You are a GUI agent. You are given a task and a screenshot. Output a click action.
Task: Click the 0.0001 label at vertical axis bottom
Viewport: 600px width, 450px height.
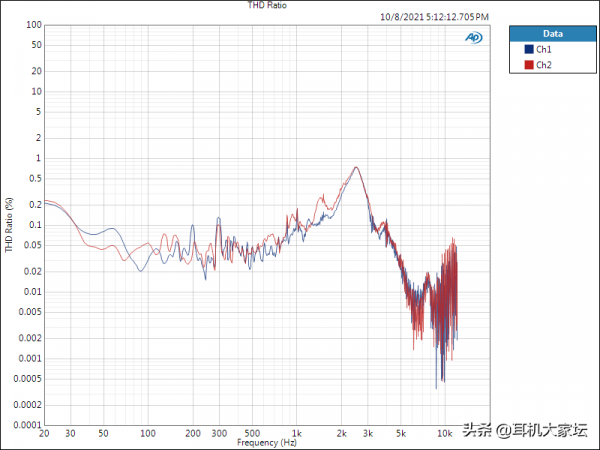27,425
